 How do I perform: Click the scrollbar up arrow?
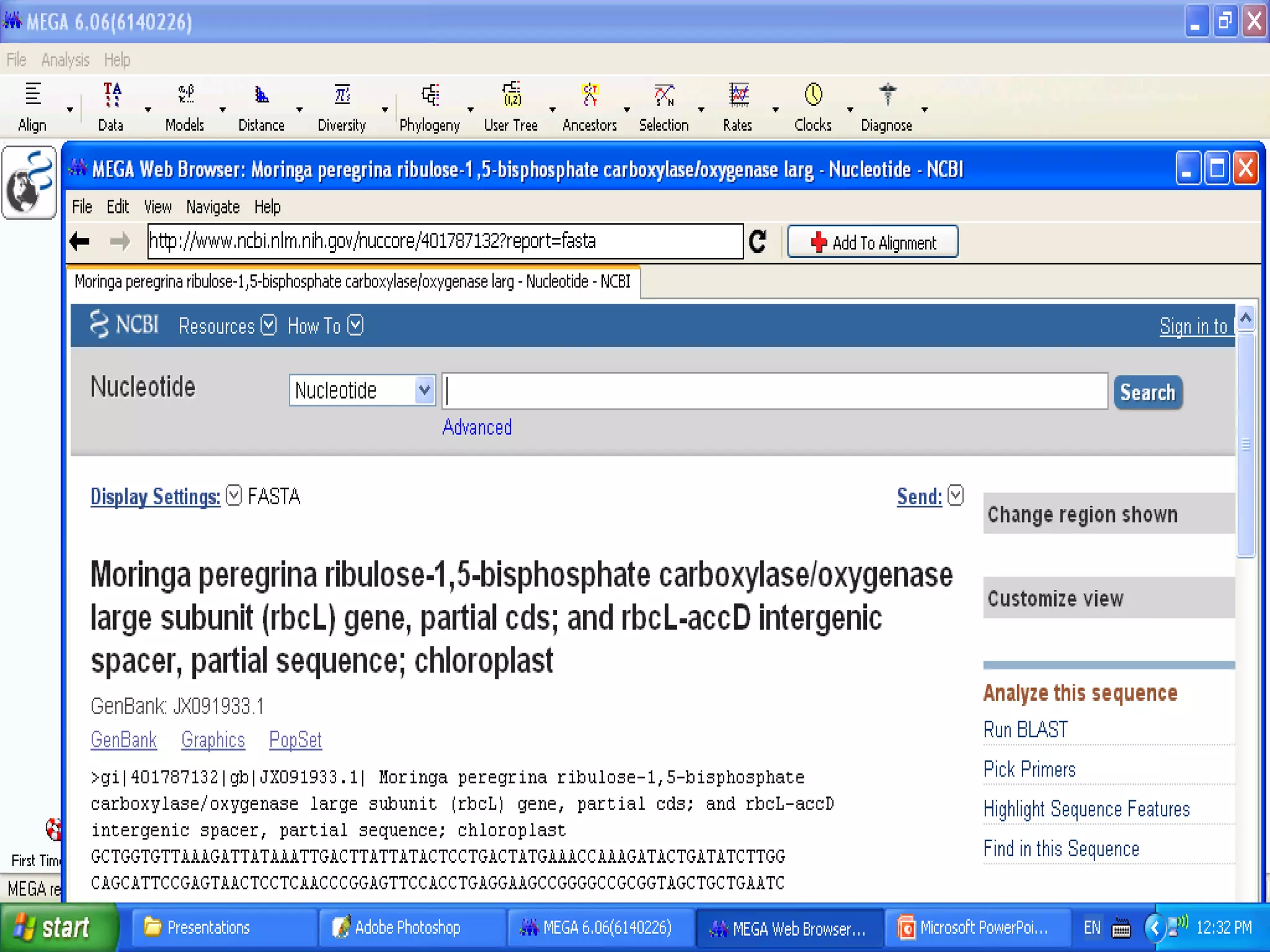point(1245,319)
